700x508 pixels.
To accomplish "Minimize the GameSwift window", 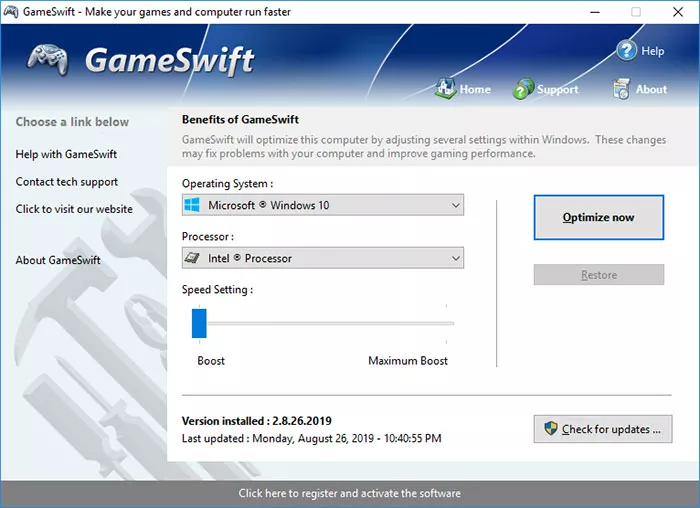I will 595,12.
